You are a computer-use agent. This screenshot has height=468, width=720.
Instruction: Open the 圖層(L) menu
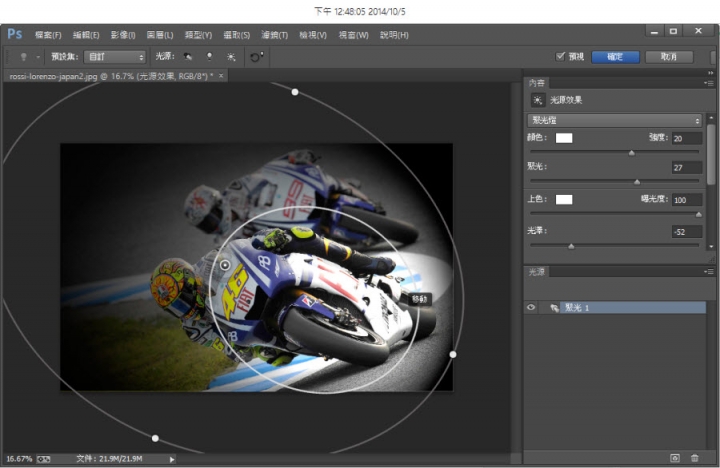[160, 35]
